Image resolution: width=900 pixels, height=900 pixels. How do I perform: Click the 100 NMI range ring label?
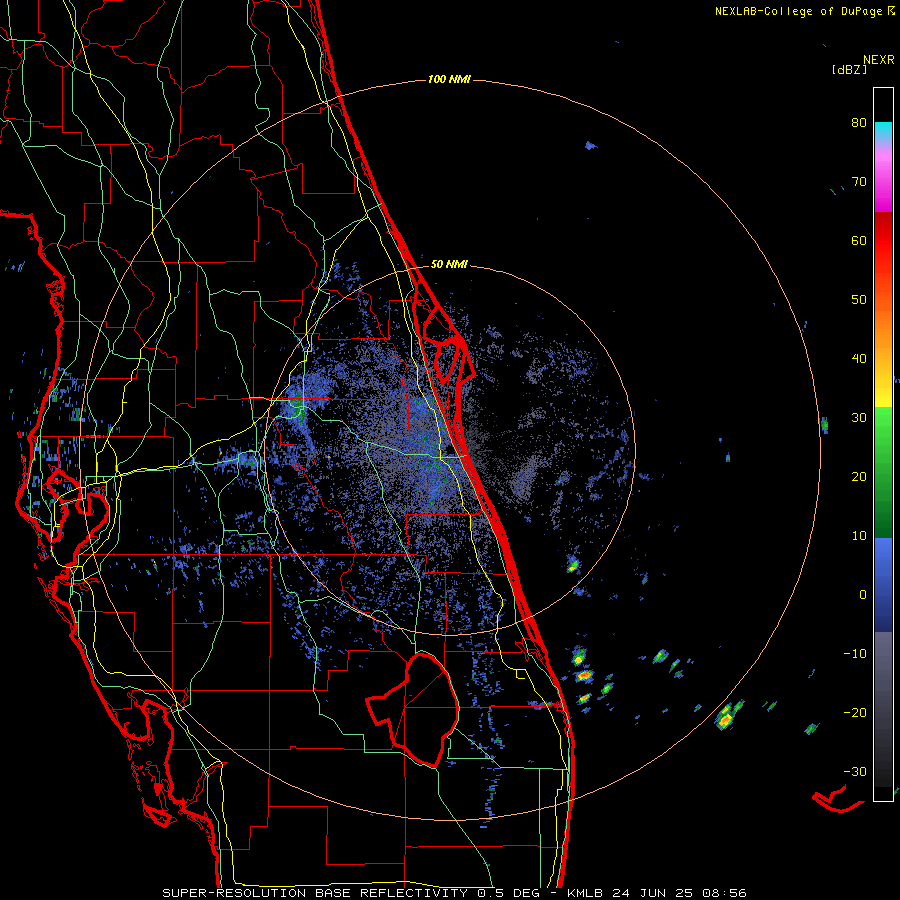point(449,79)
